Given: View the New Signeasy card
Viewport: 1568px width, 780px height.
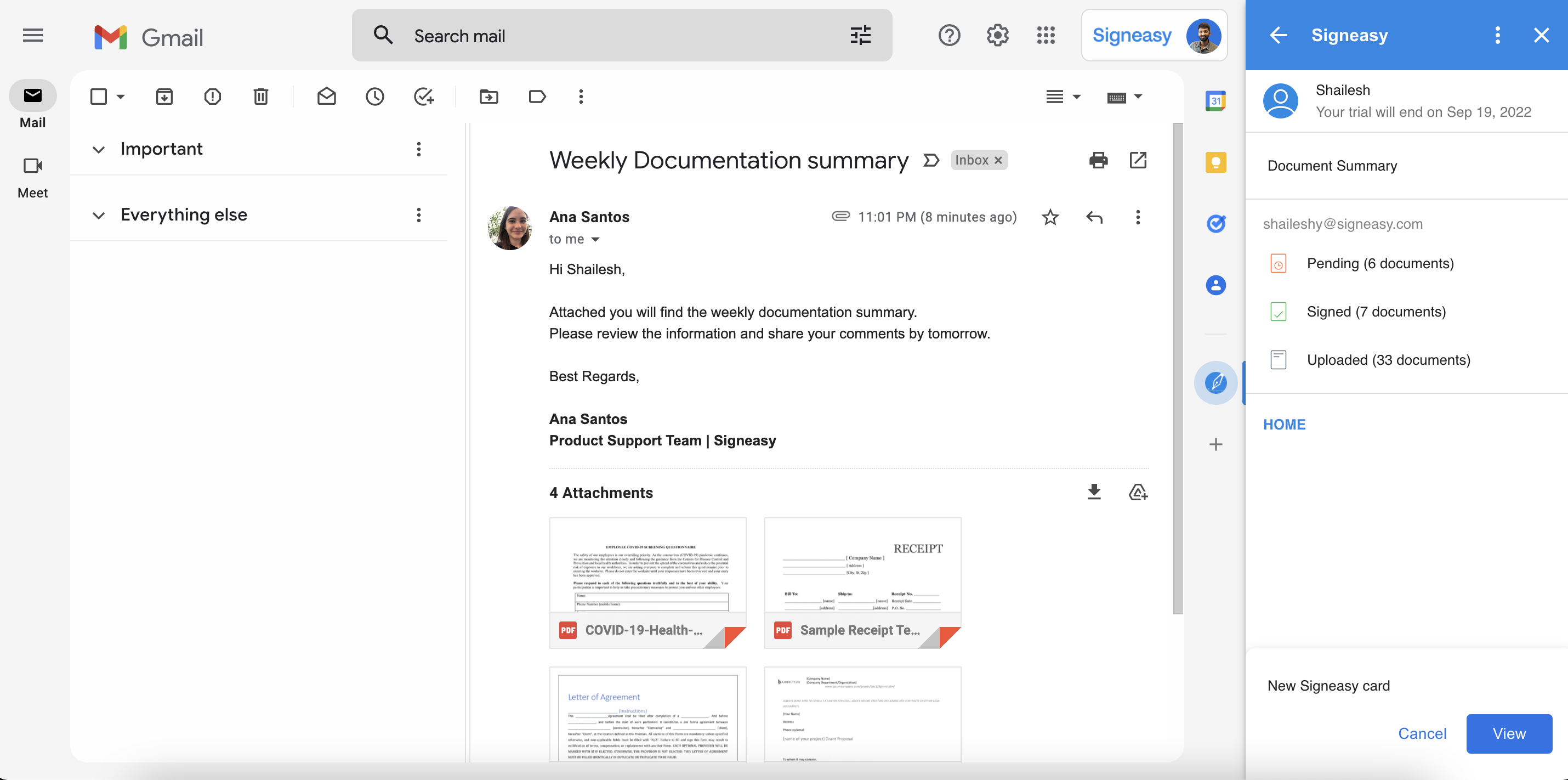Looking at the screenshot, I should (1509, 733).
